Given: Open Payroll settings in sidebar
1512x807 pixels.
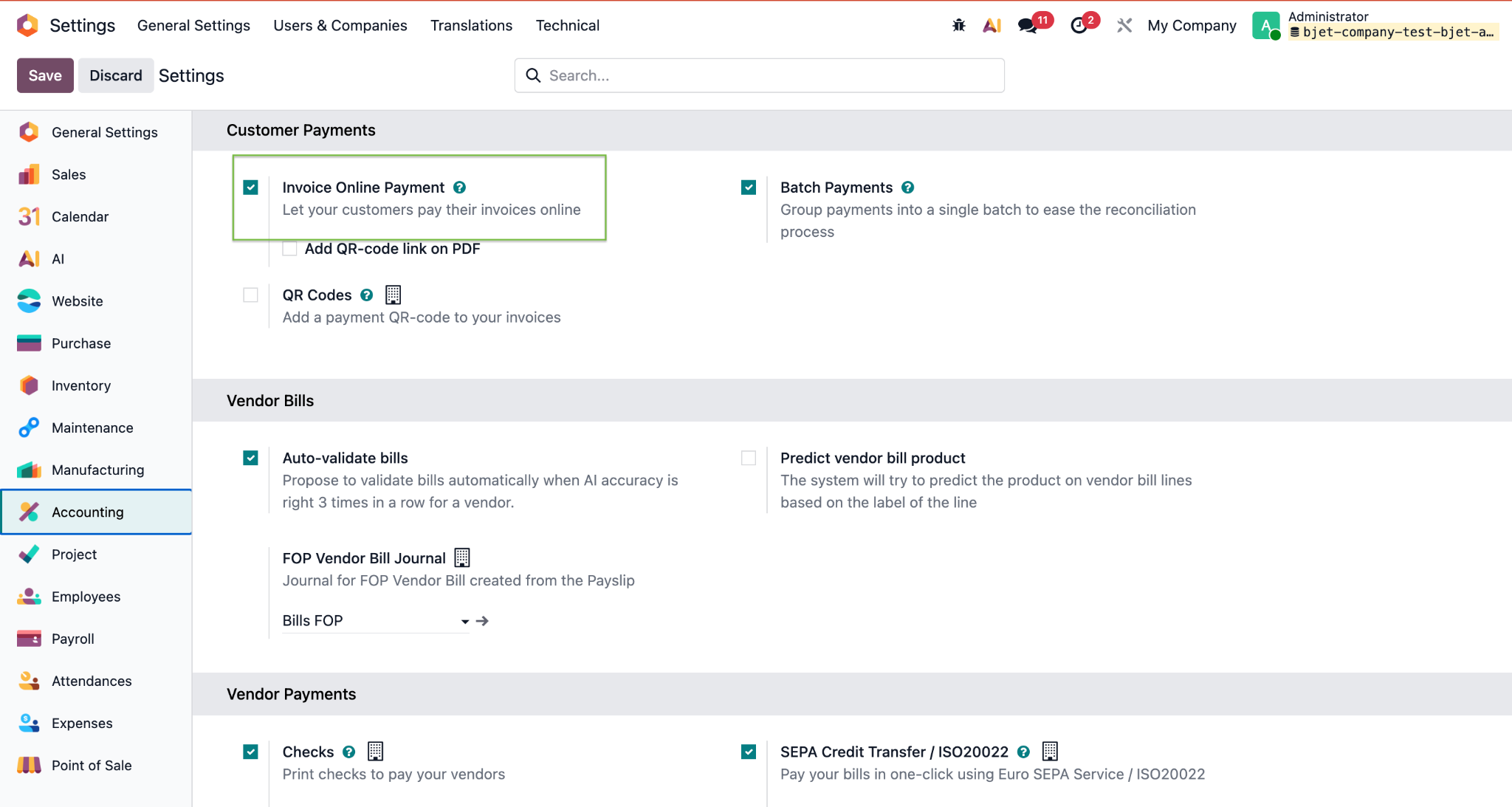Looking at the screenshot, I should (96, 639).
